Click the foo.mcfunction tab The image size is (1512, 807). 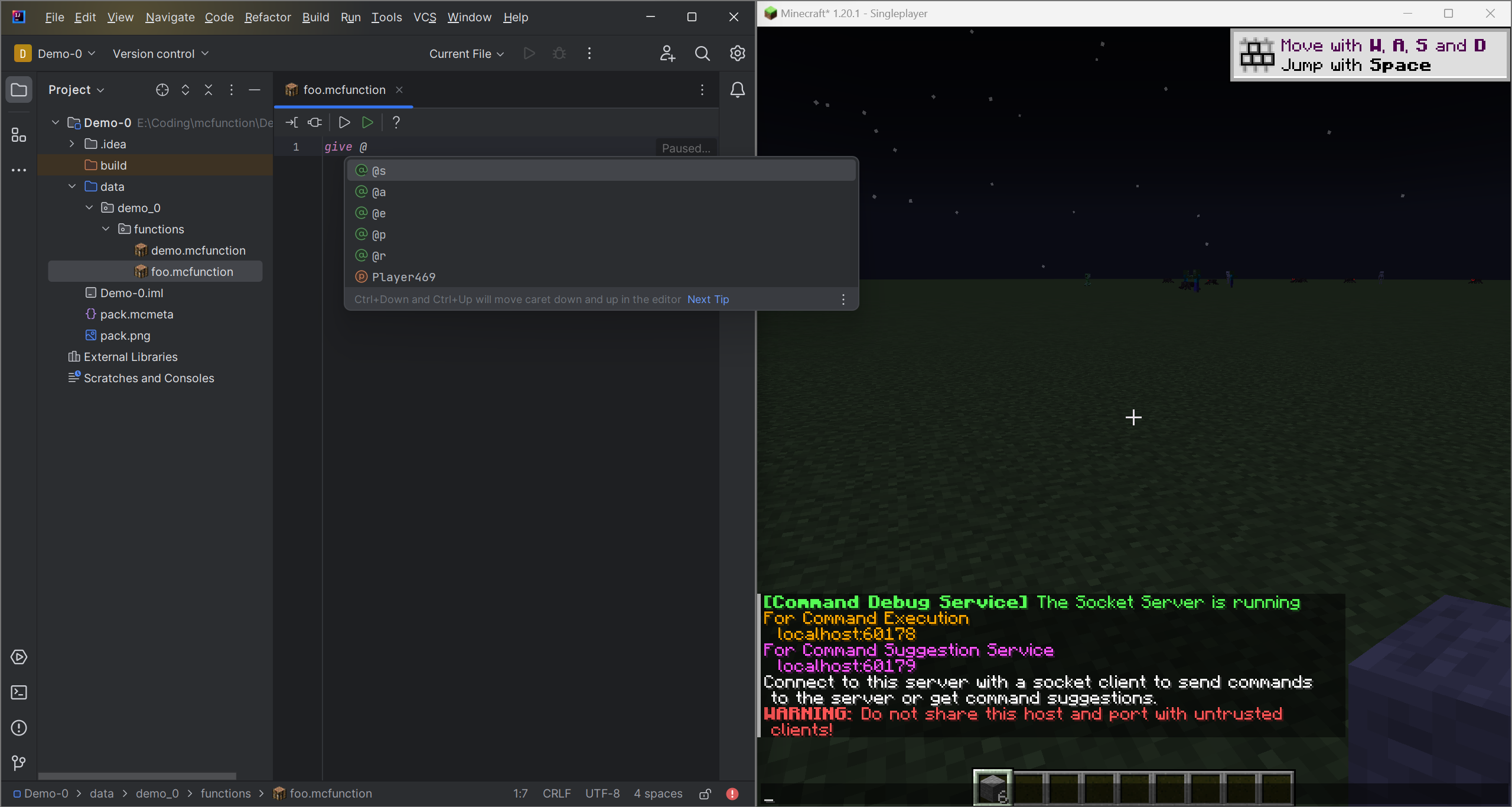pos(345,89)
